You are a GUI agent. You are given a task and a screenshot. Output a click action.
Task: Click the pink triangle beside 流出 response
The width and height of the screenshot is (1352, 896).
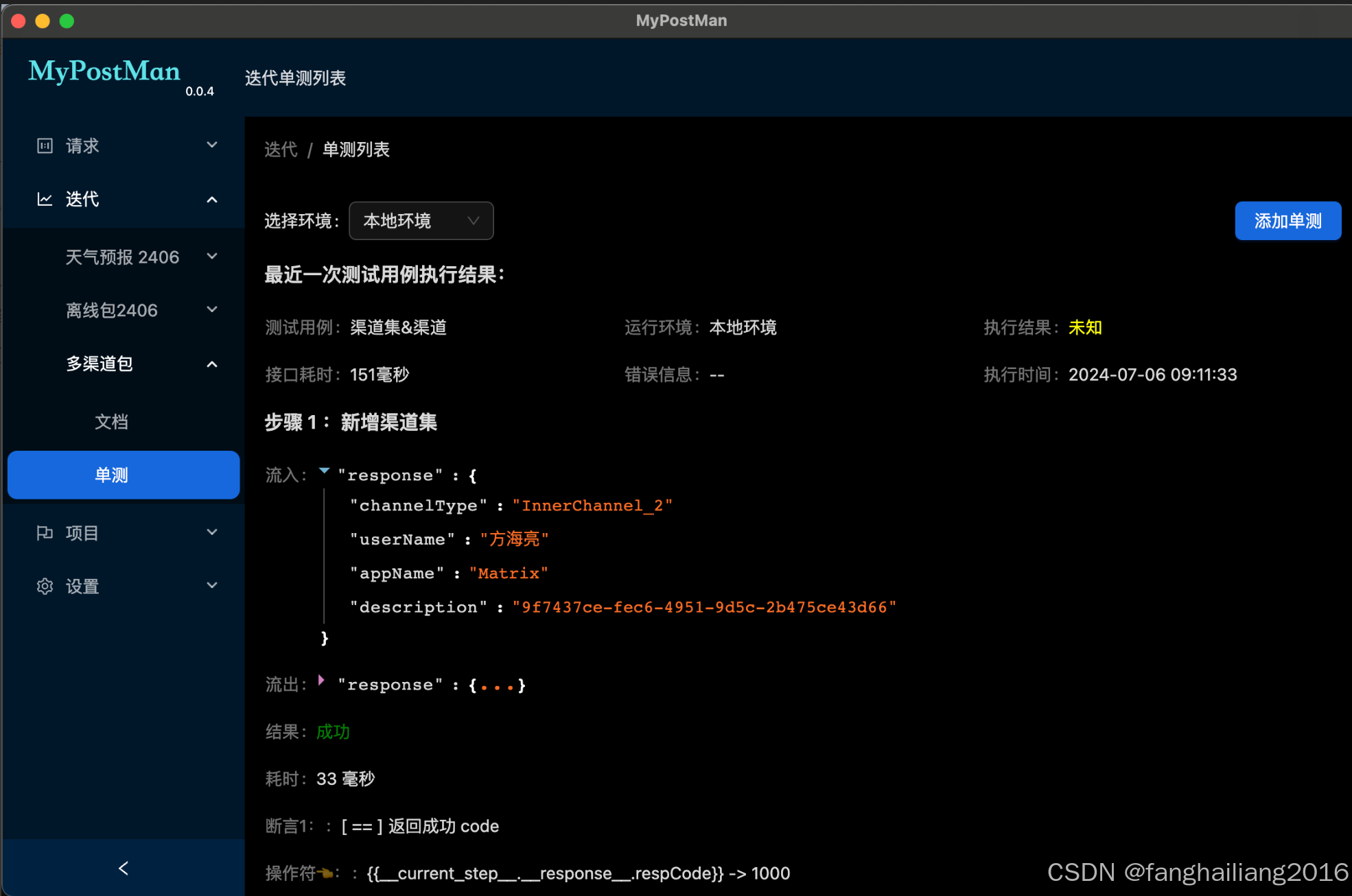coord(321,680)
